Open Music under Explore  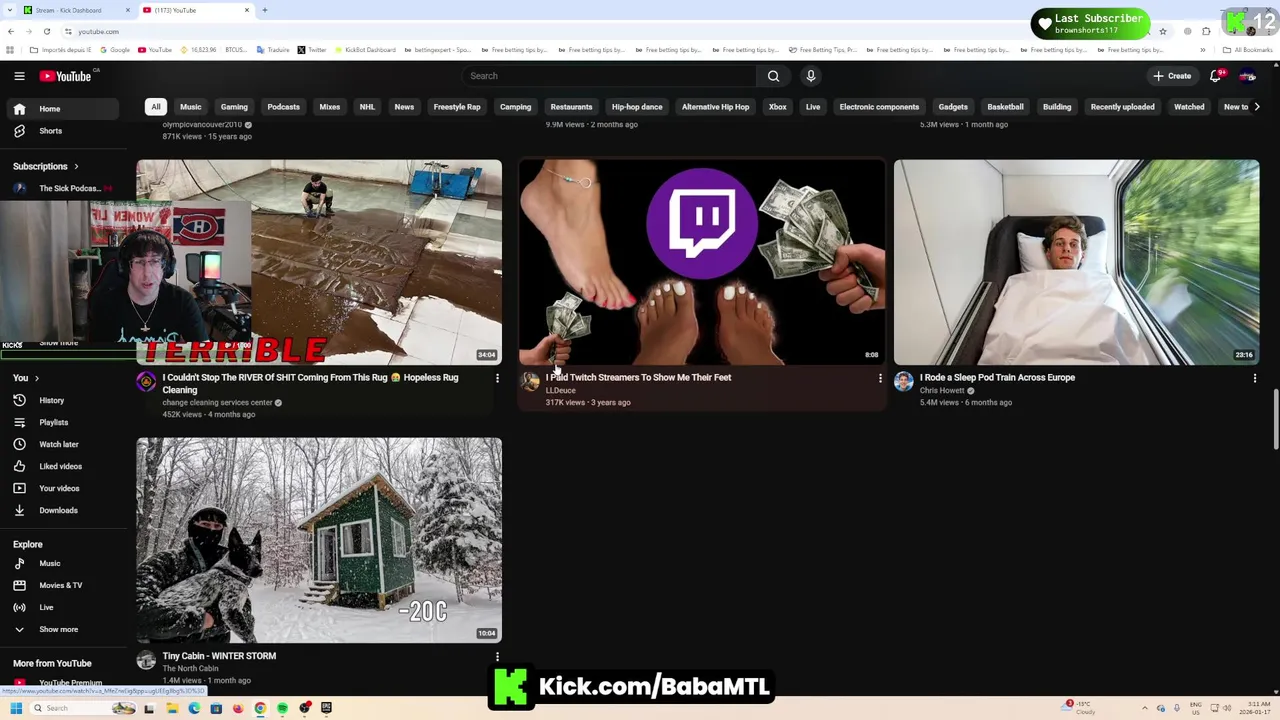65,563
